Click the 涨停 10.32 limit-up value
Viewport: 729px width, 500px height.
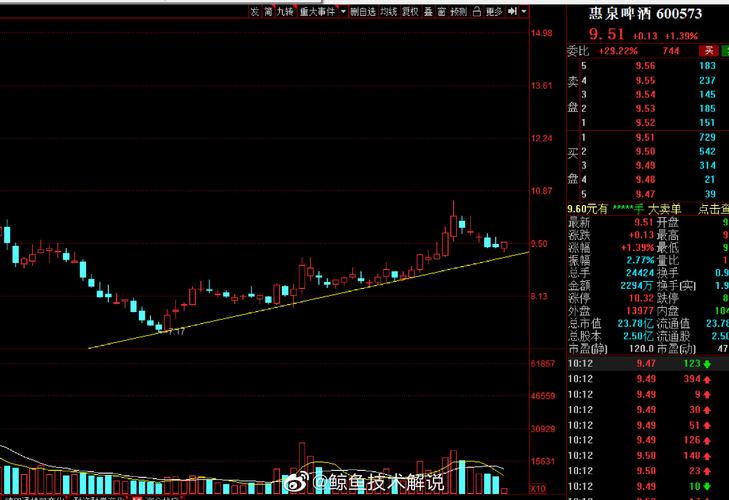pyautogui.click(x=642, y=298)
